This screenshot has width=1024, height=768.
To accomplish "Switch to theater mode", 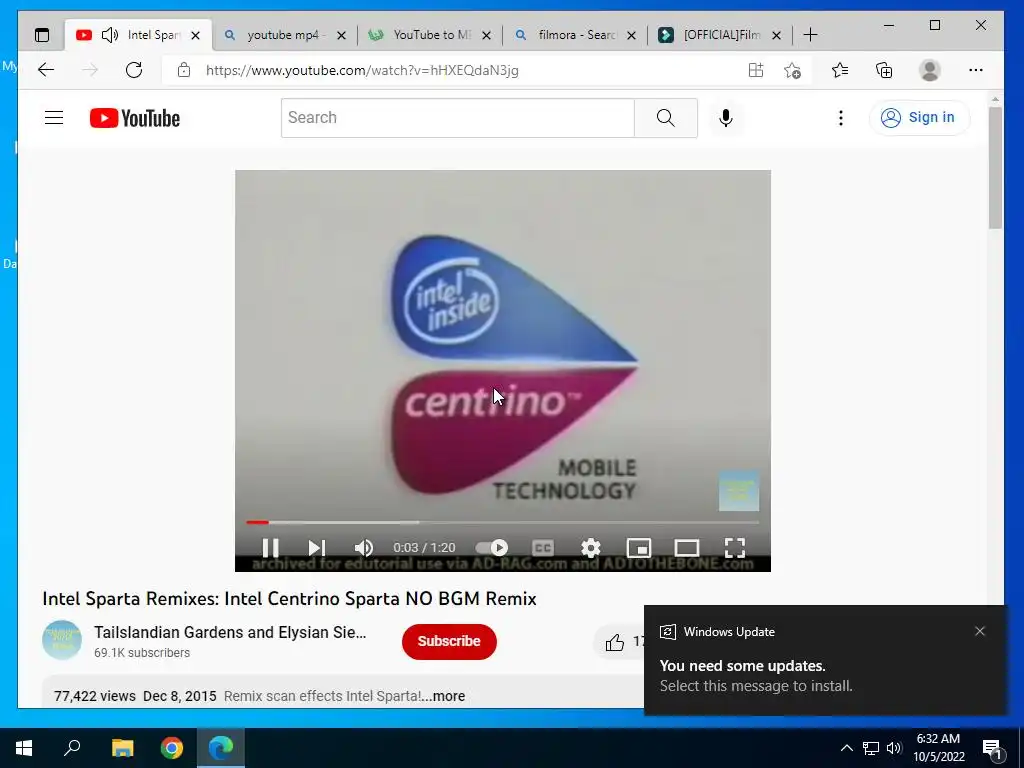I will pos(686,547).
